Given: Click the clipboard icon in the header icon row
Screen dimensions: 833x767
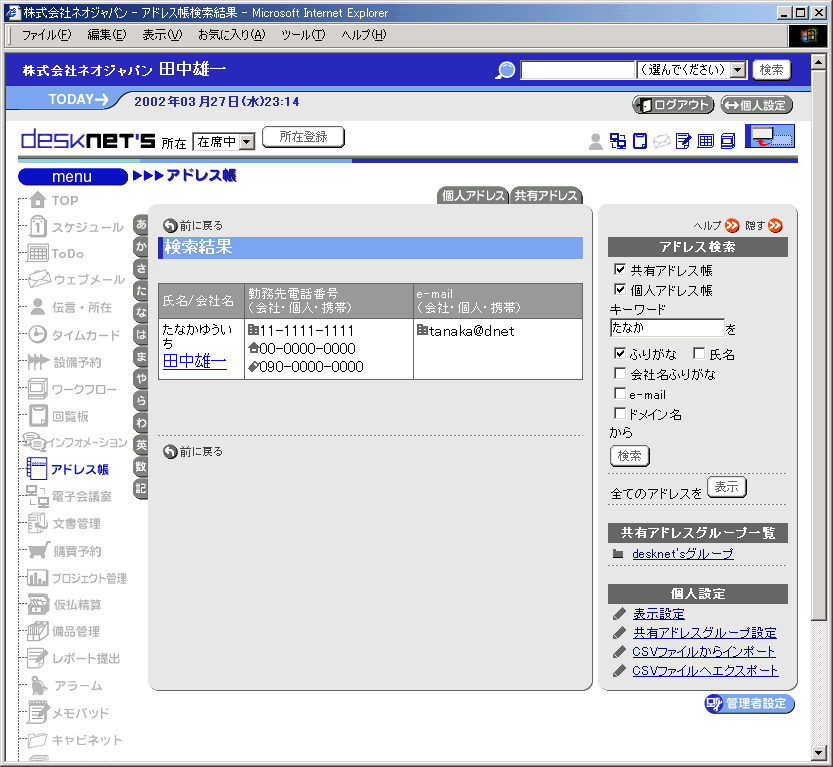Looking at the screenshot, I should pyautogui.click(x=640, y=141).
